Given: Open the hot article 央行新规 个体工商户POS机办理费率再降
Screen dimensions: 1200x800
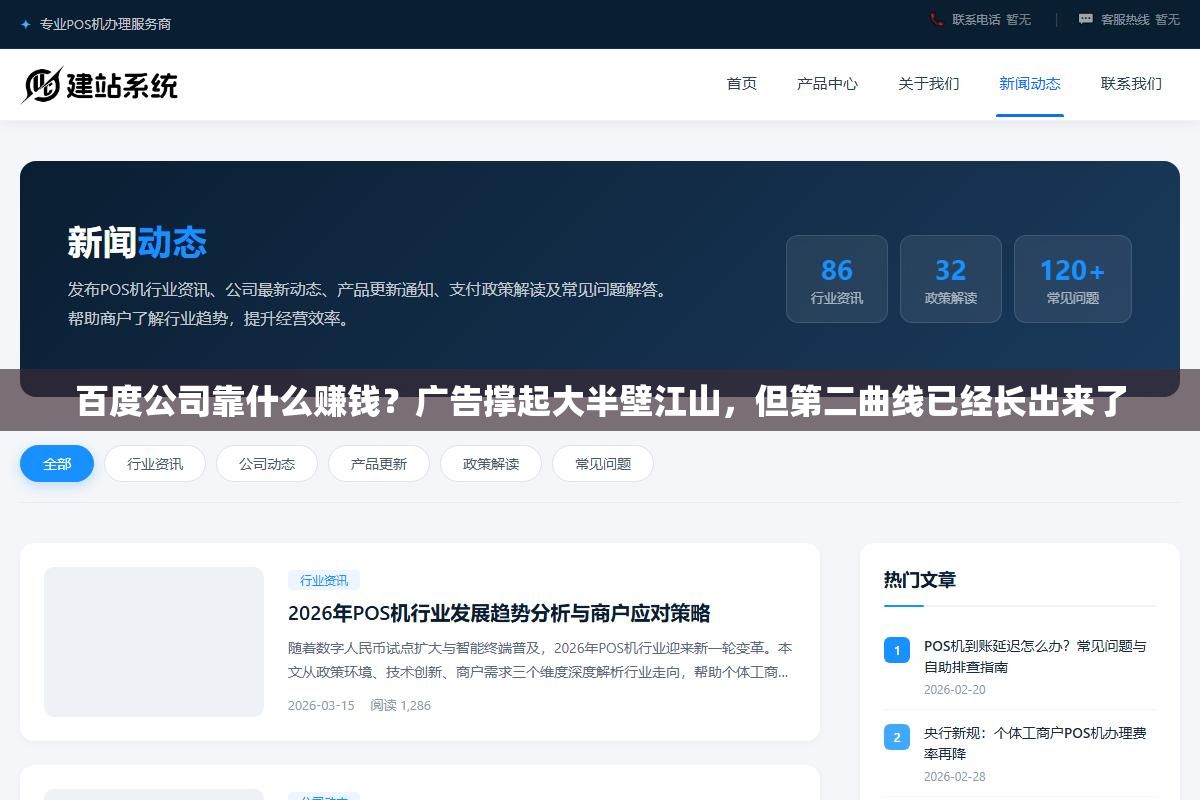Looking at the screenshot, I should 1035,743.
